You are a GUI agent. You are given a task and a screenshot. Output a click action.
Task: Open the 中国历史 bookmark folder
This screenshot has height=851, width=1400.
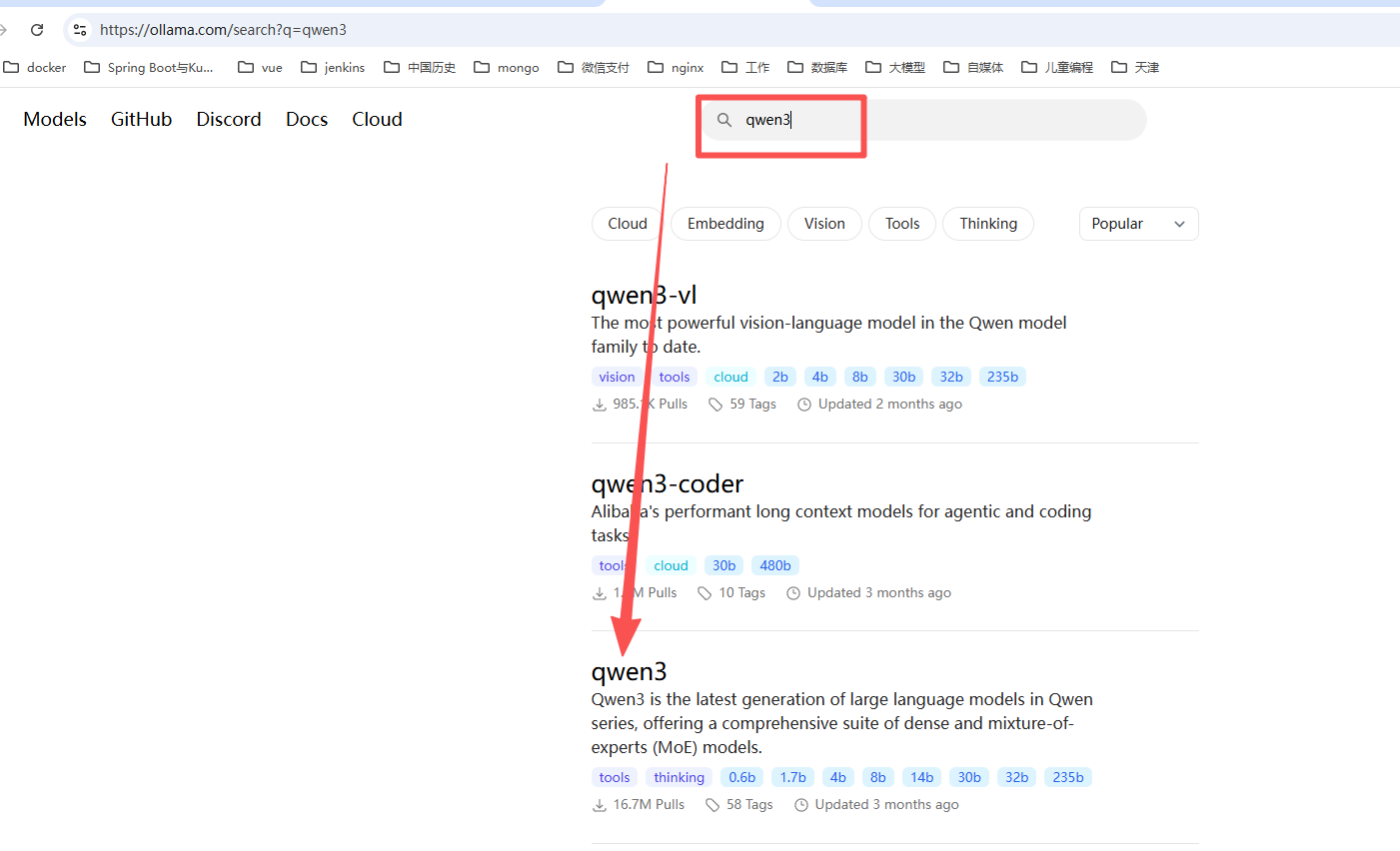click(420, 67)
